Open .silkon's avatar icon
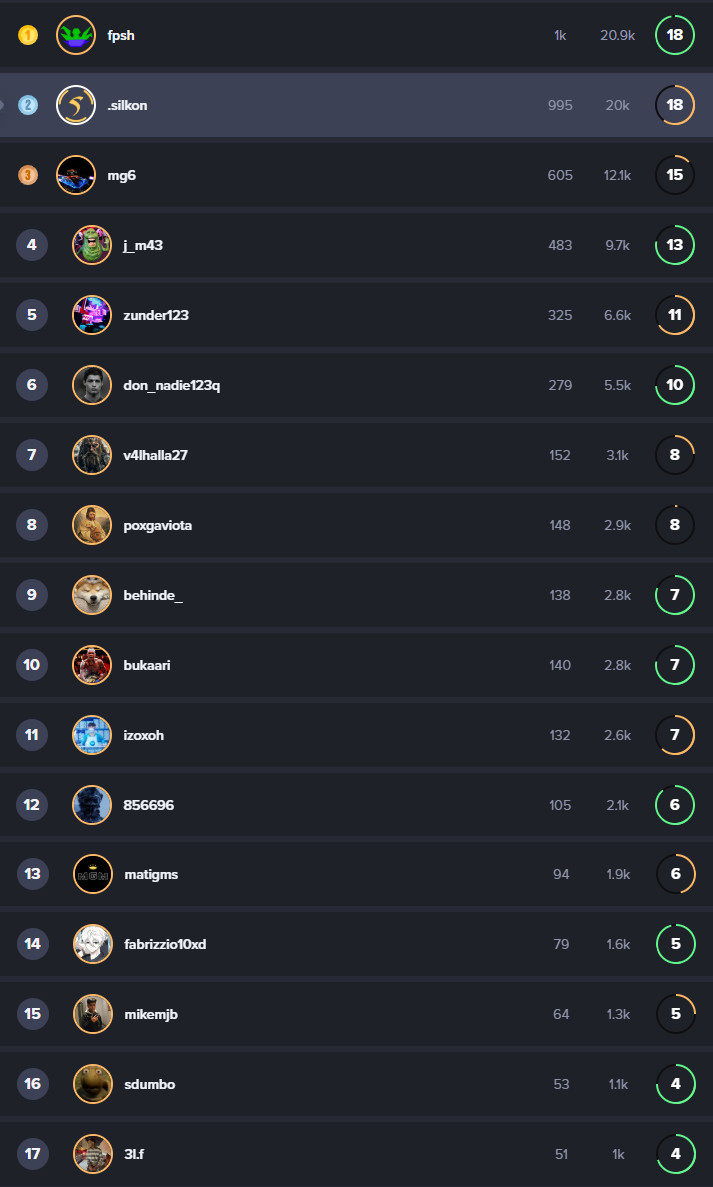This screenshot has width=713, height=1187. [x=76, y=105]
